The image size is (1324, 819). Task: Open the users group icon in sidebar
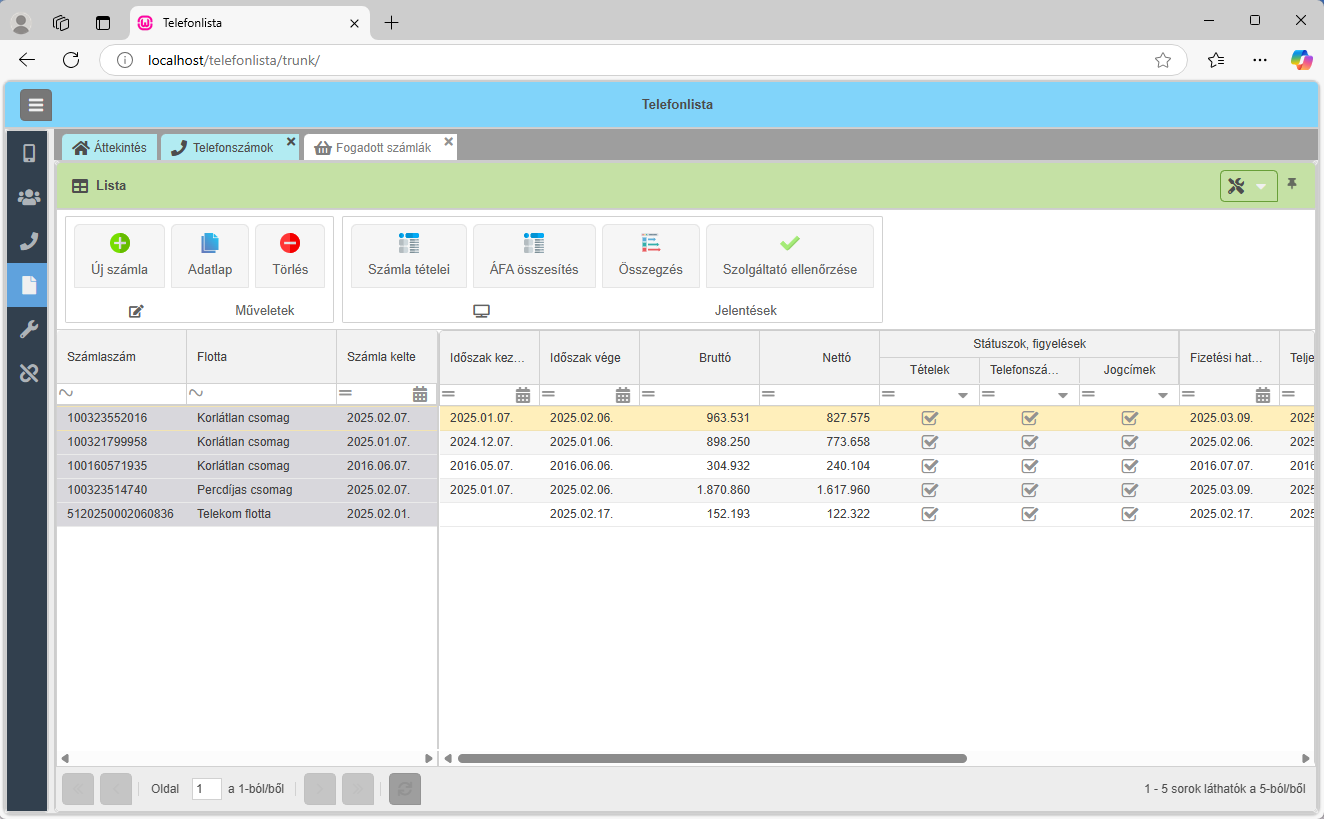click(29, 197)
